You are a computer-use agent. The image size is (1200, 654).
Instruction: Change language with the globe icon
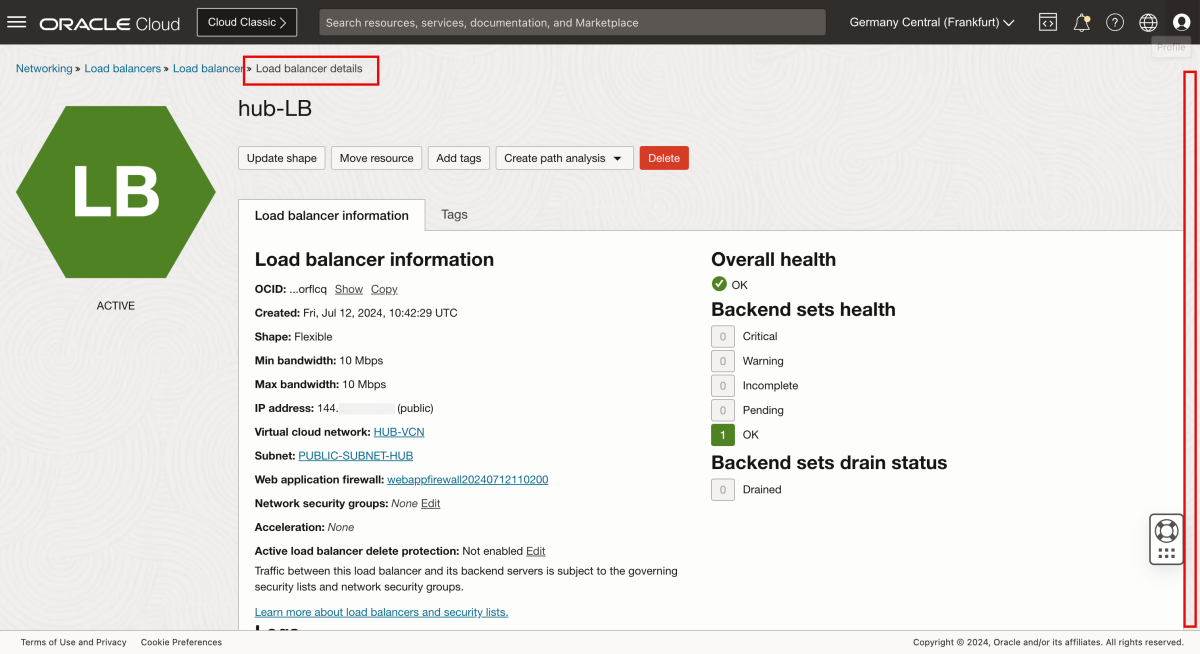tap(1148, 22)
